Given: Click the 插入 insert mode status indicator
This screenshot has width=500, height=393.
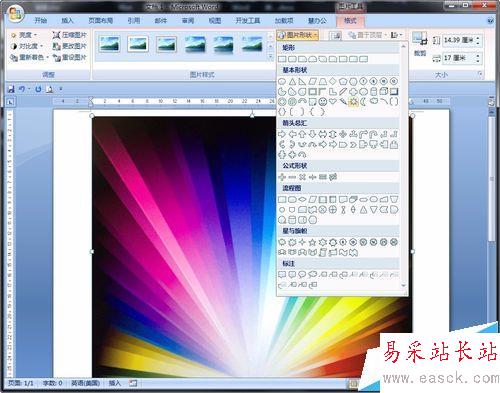Looking at the screenshot, I should pos(115,383).
